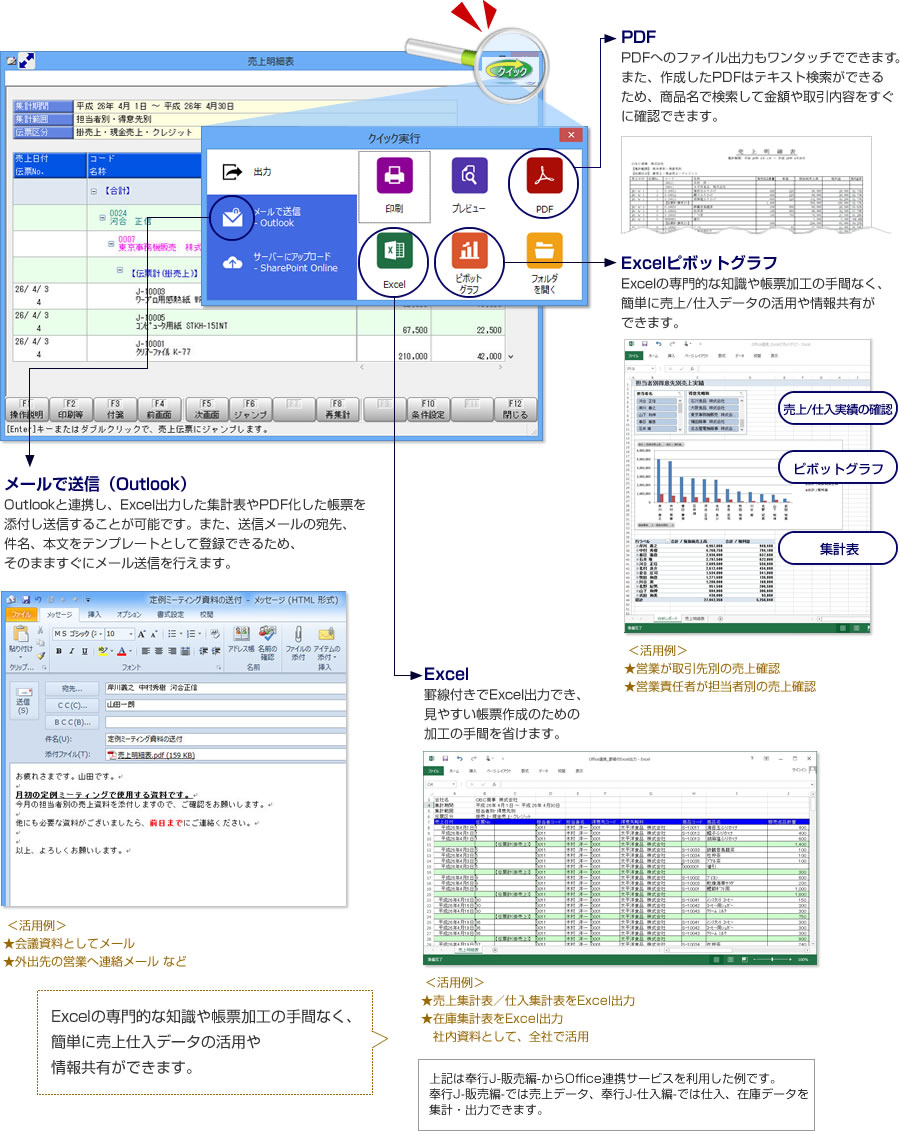Click the CC(C)... button
The image size is (900, 1131).
point(72,705)
